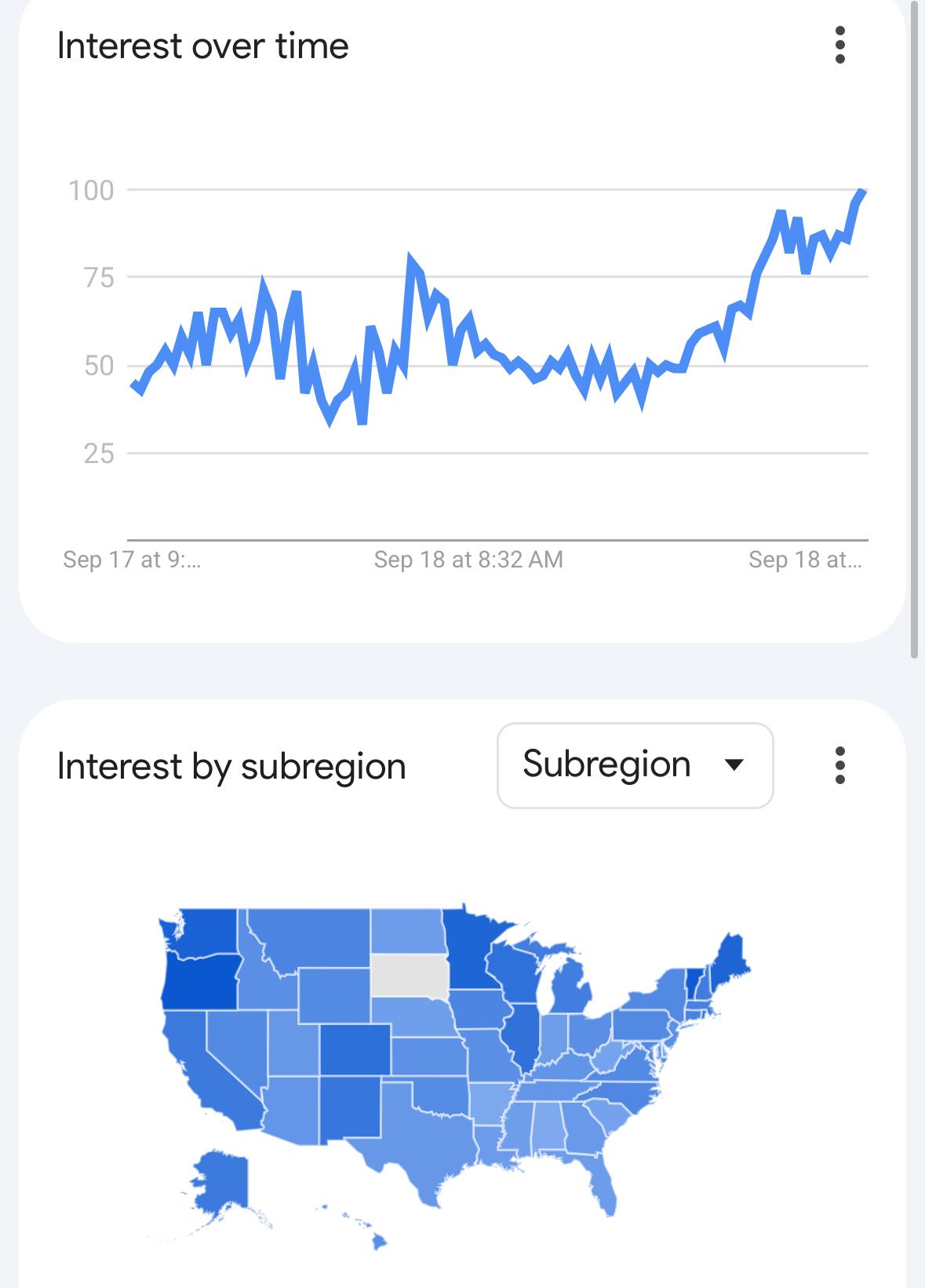
Task: Open Interest by subregion options menu
Action: [x=839, y=765]
